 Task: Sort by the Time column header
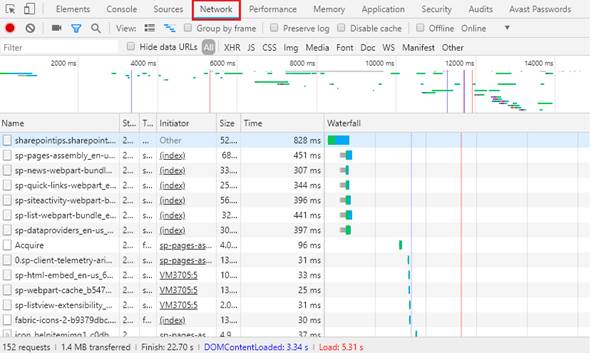tap(282, 123)
